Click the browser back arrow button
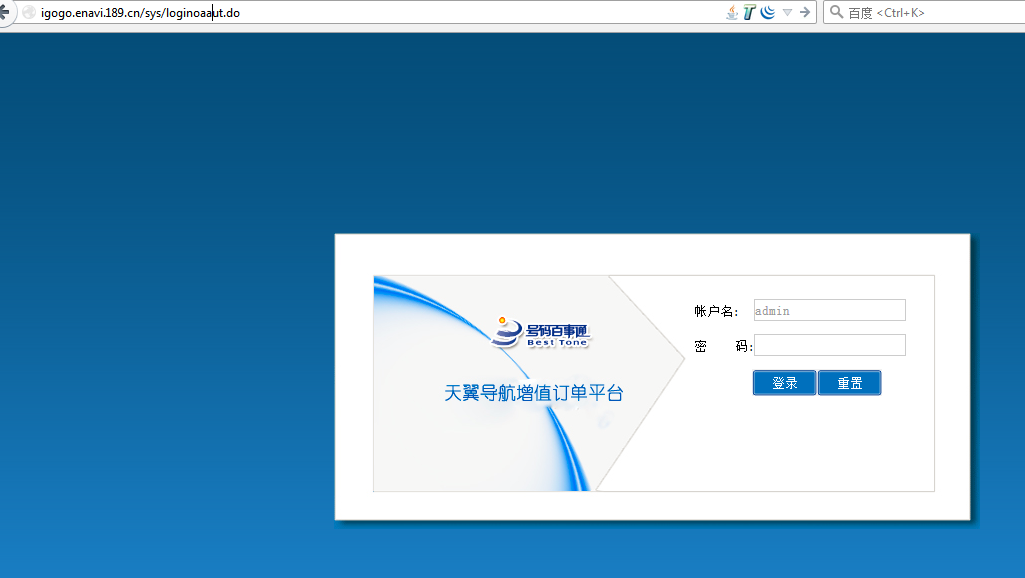 (x=4, y=12)
